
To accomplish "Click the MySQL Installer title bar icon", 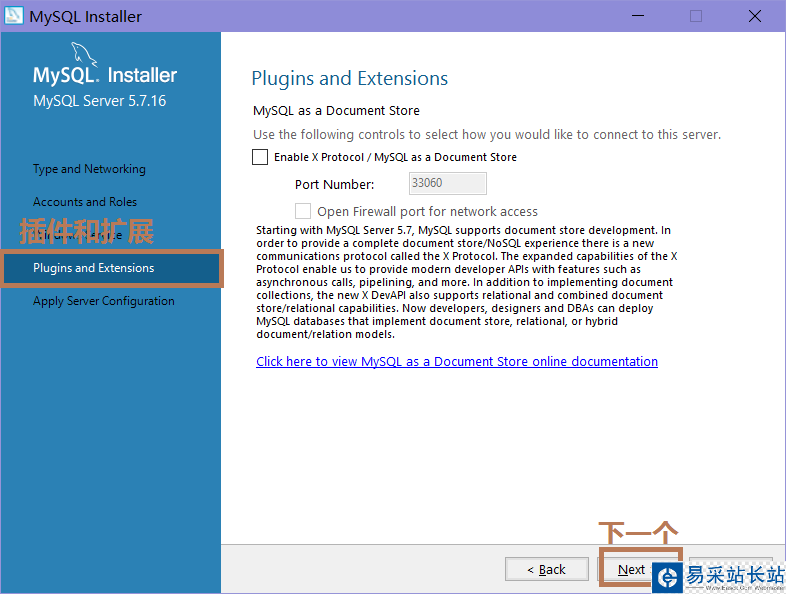I will [x=14, y=16].
